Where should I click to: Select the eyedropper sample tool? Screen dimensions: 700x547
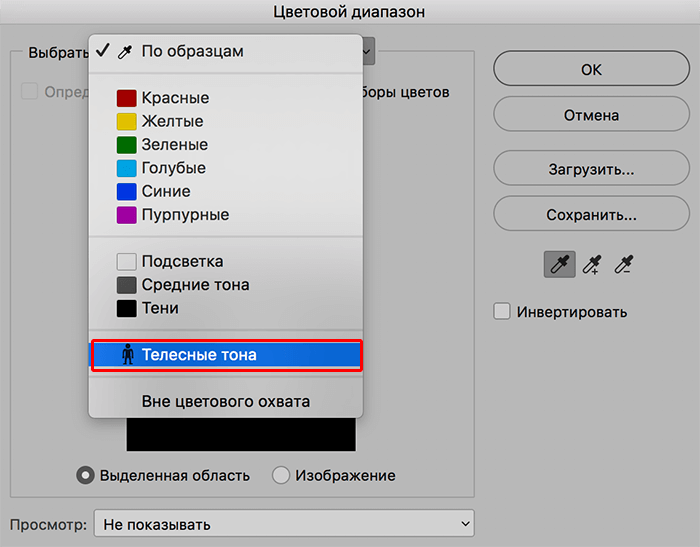pyautogui.click(x=559, y=264)
